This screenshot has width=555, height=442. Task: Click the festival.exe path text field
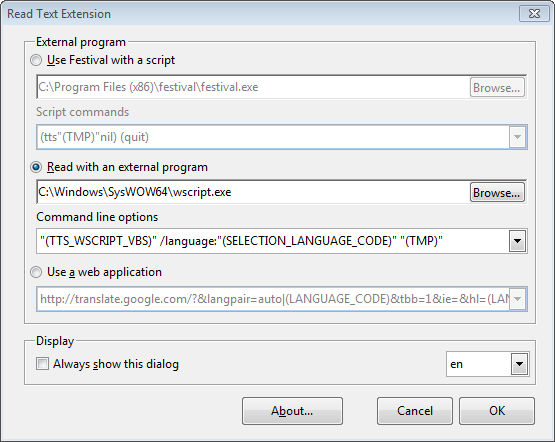point(253,87)
